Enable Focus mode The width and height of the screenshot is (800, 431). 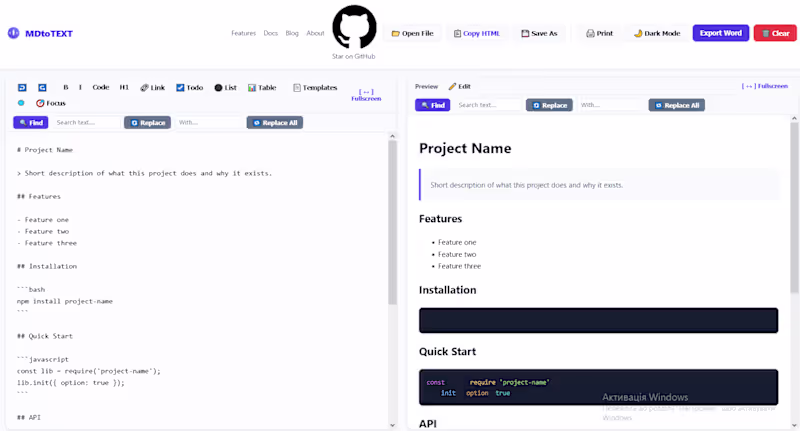pos(51,103)
